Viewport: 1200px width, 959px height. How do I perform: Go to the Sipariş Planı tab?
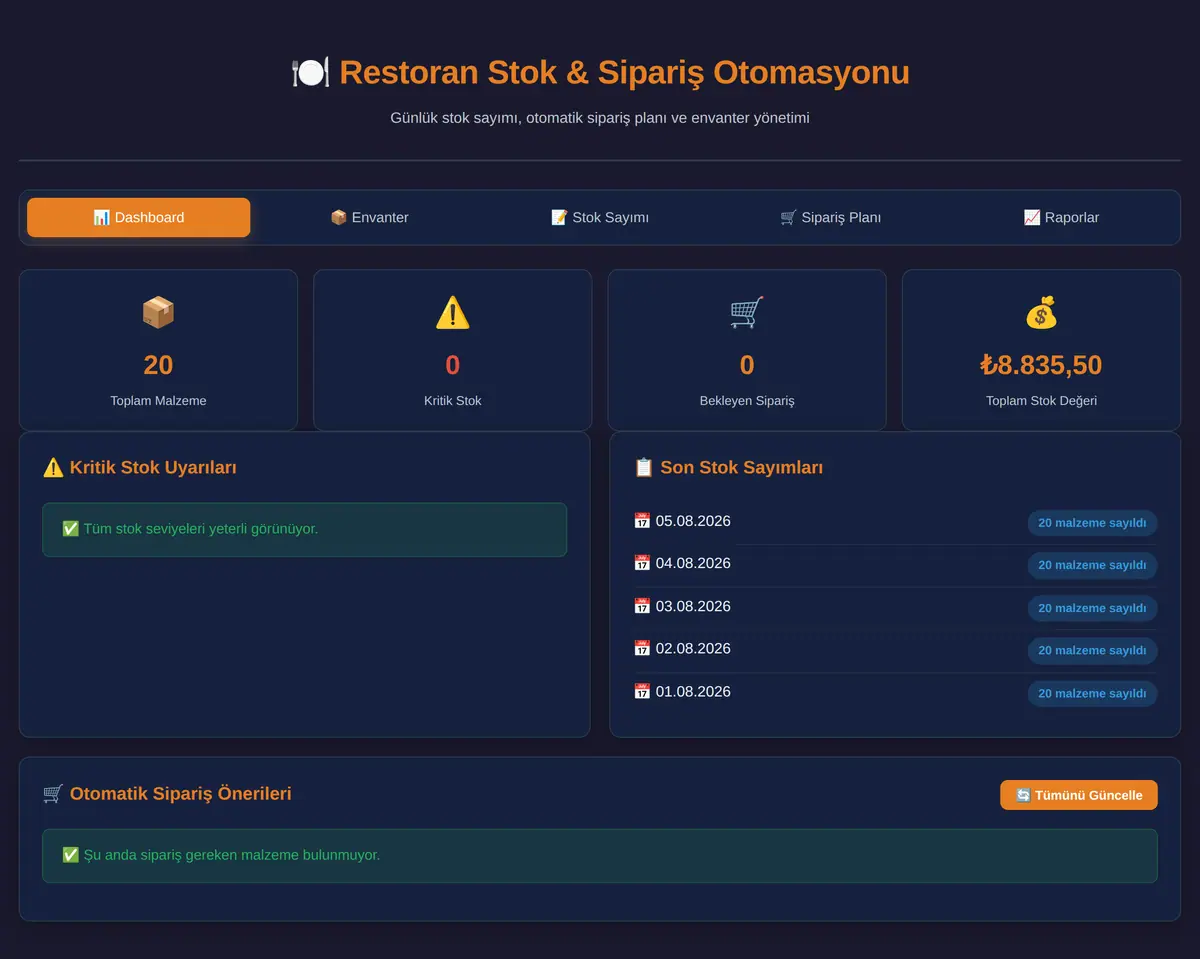[830, 217]
